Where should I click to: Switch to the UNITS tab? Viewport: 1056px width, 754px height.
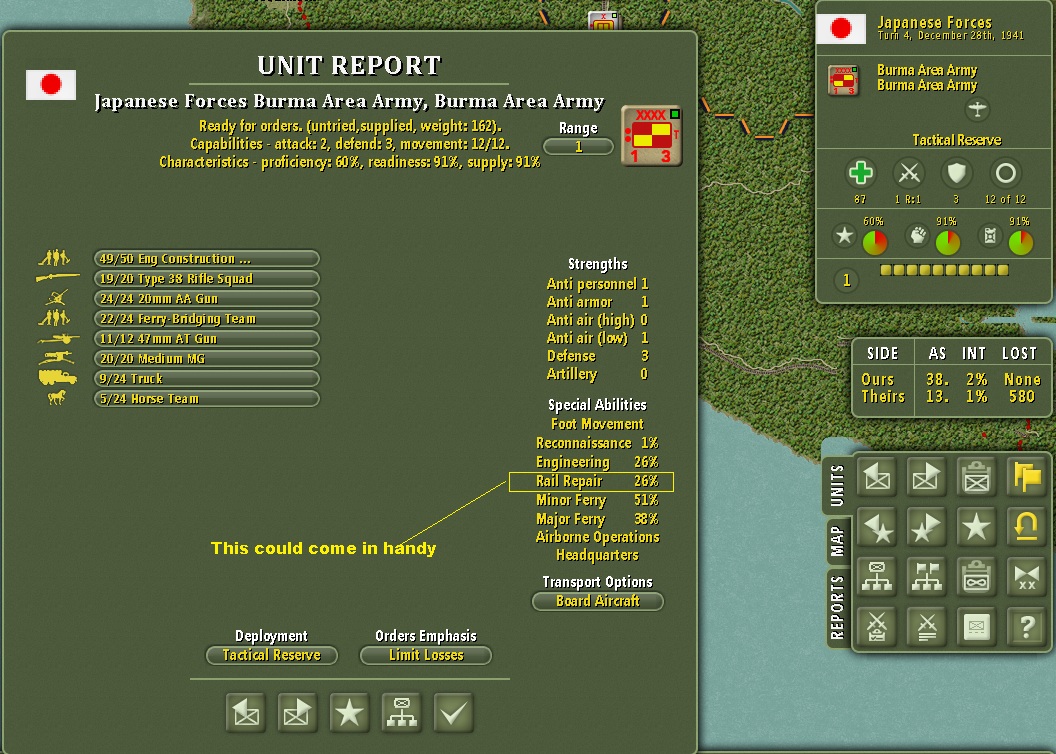point(837,485)
